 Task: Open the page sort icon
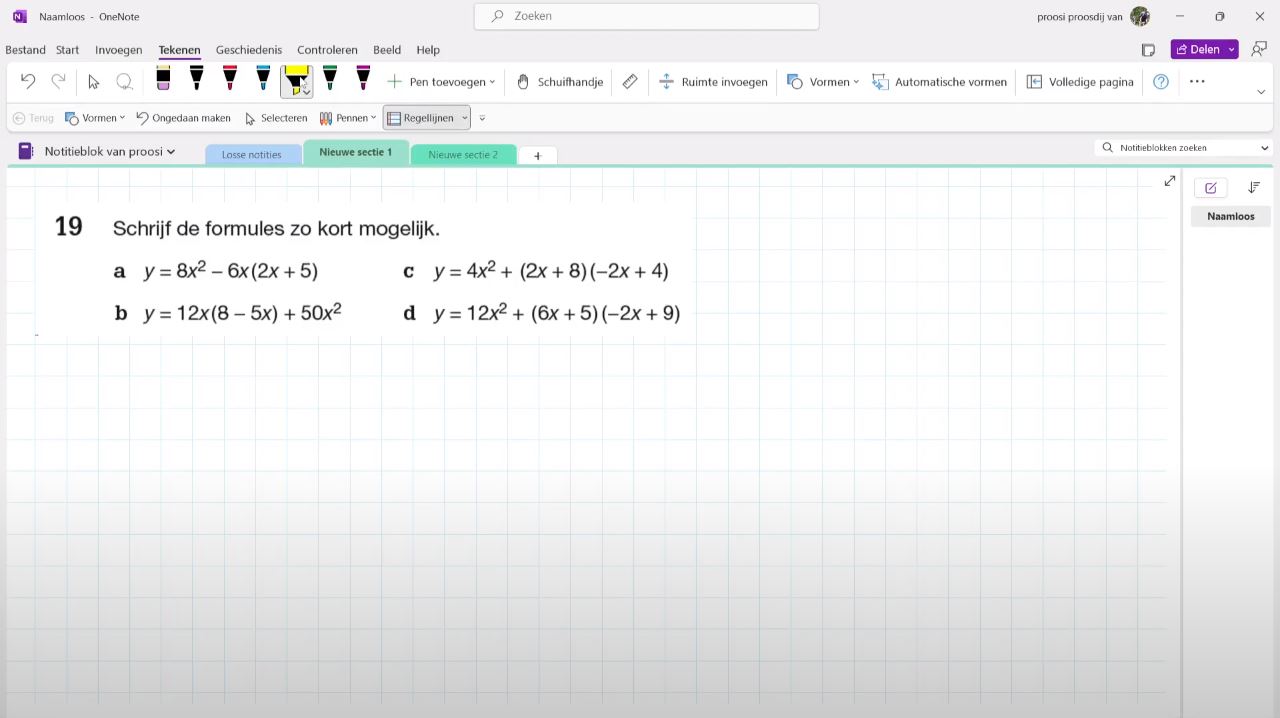[1254, 188]
